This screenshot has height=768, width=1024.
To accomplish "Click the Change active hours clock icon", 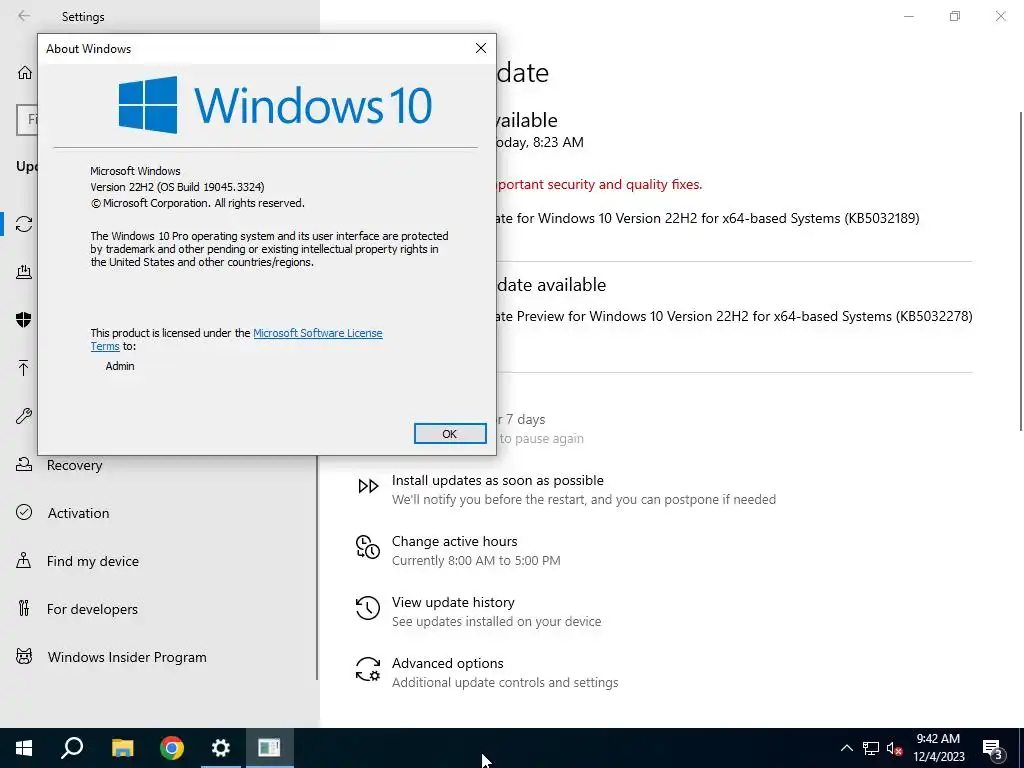I will pos(368,547).
